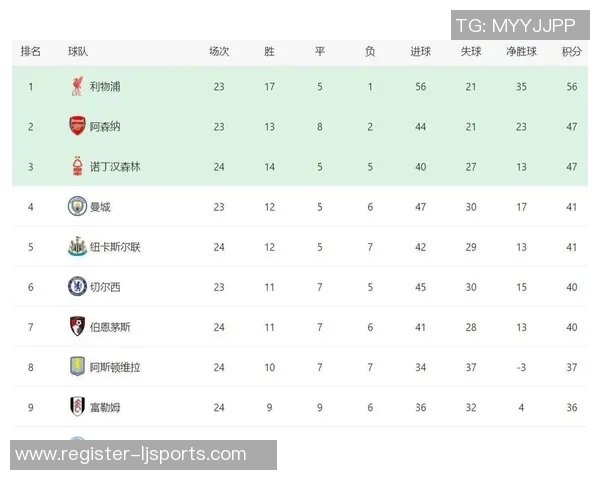
Task: Click the Chelsea club crest icon
Action: [77, 287]
